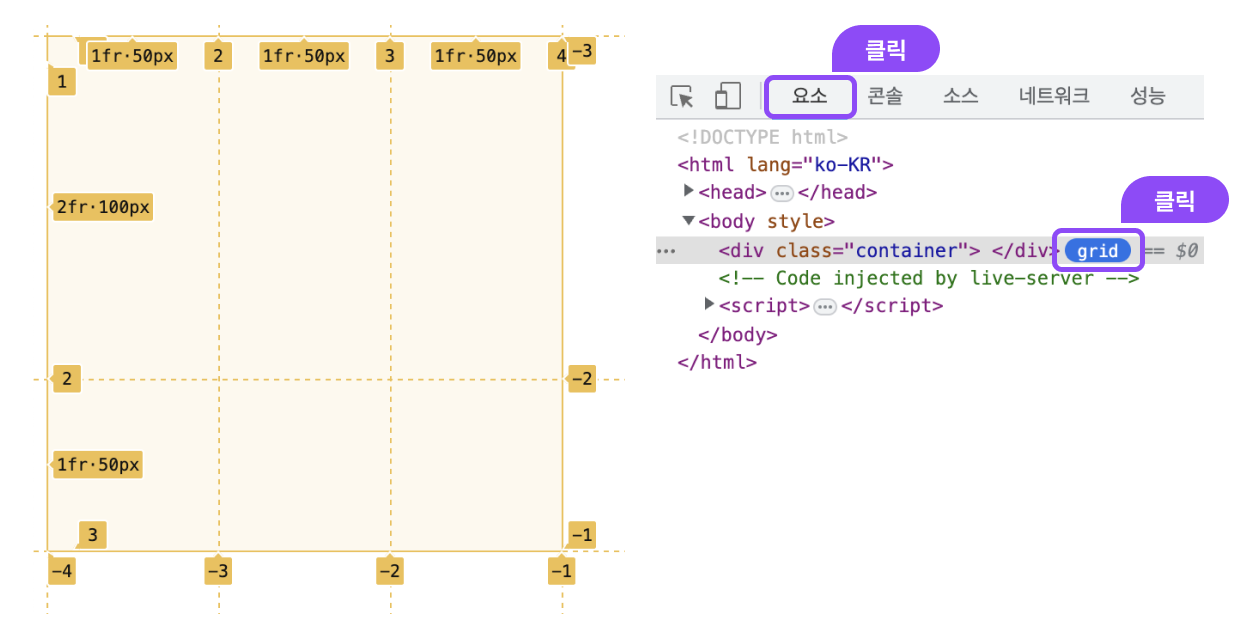
Task: Click the ellipsis inside the script element
Action: coord(825,306)
